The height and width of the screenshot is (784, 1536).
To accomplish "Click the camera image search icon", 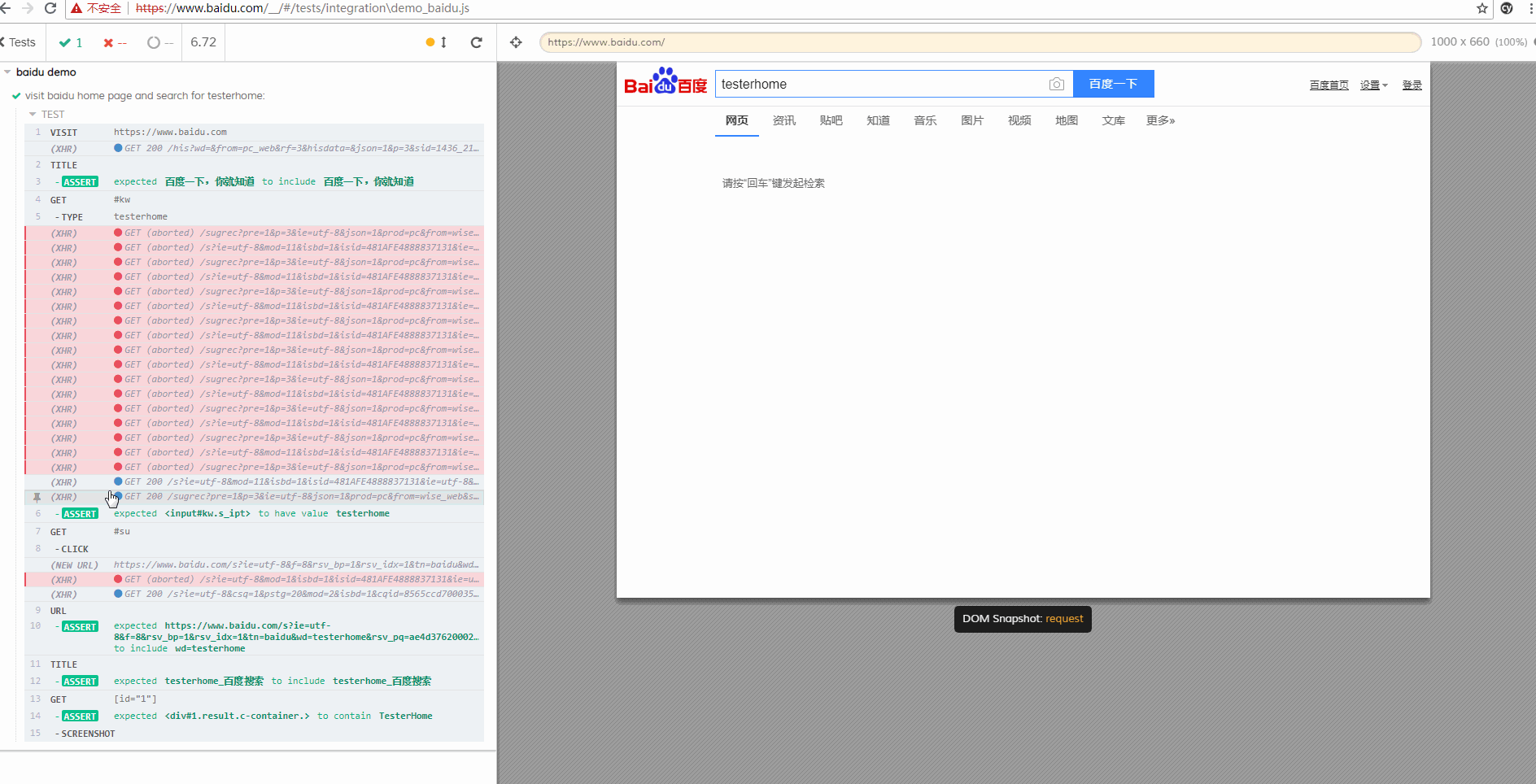I will pyautogui.click(x=1056, y=84).
